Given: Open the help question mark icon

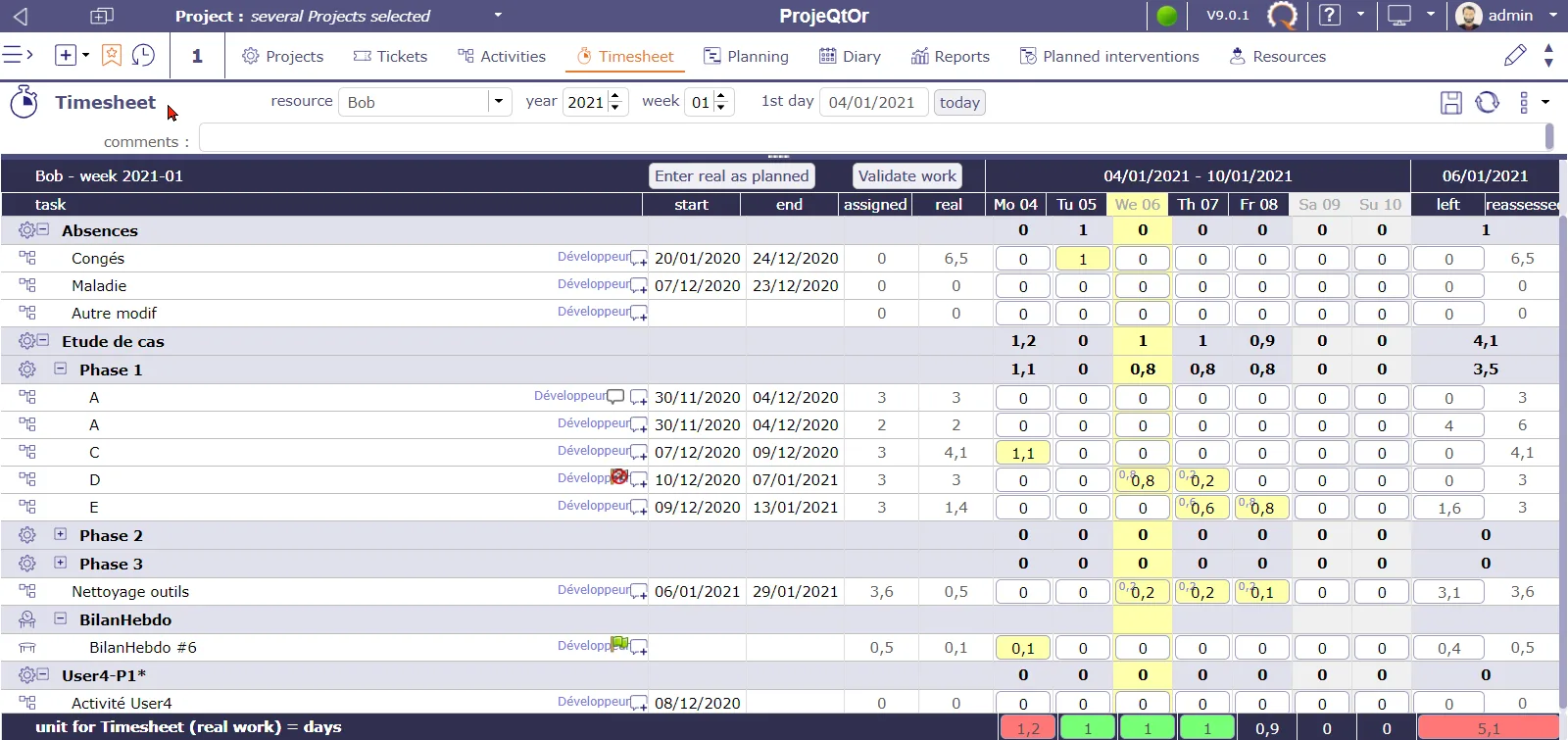Looking at the screenshot, I should pyautogui.click(x=1329, y=16).
